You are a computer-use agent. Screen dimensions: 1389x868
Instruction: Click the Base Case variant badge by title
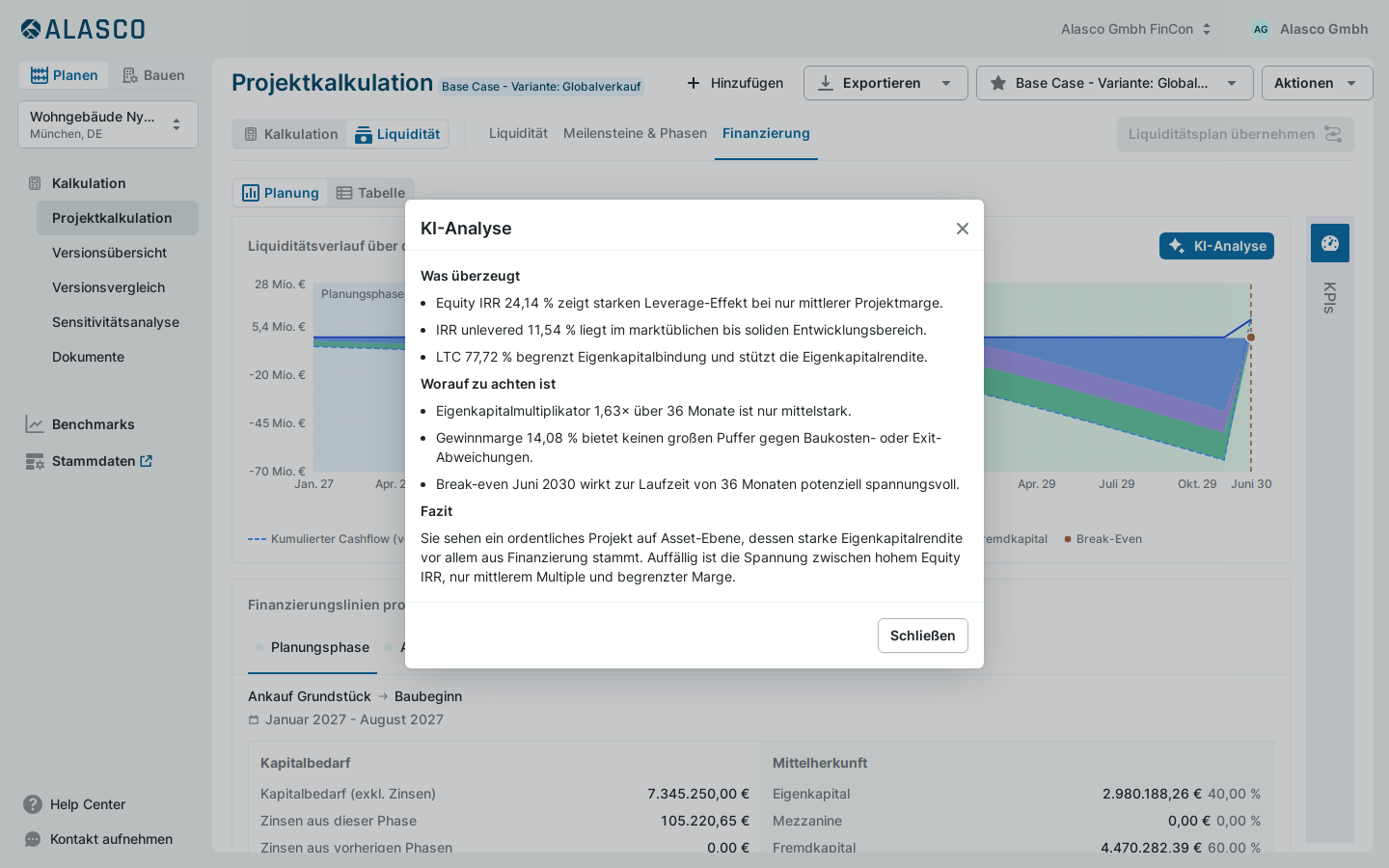click(x=541, y=87)
